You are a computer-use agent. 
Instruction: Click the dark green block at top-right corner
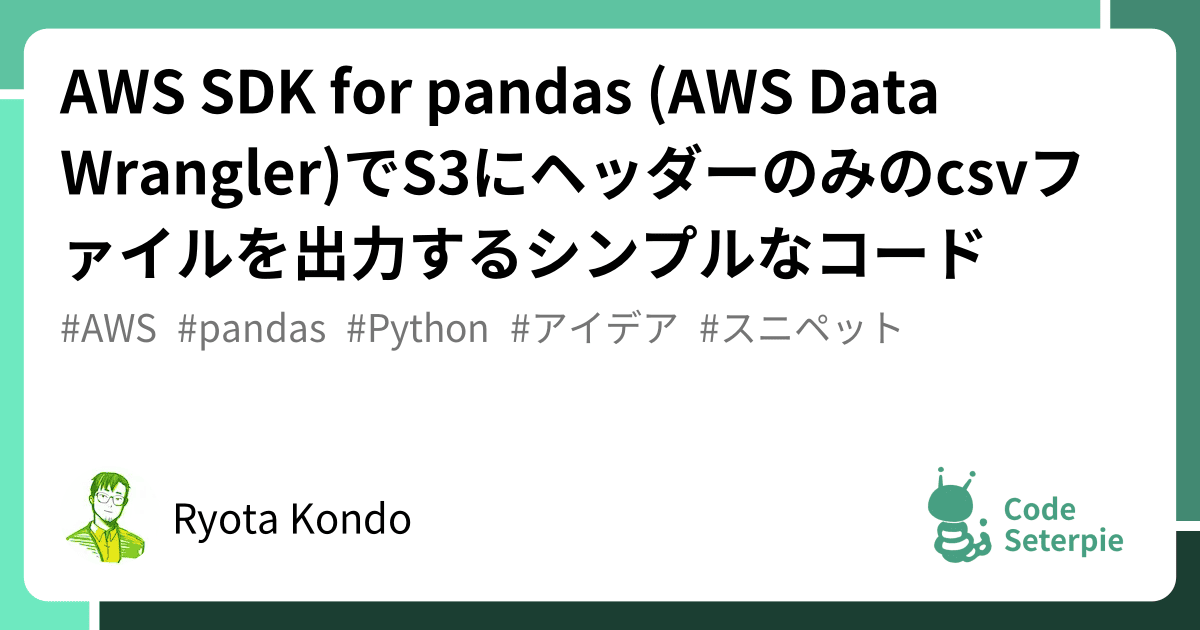[1157, 20]
